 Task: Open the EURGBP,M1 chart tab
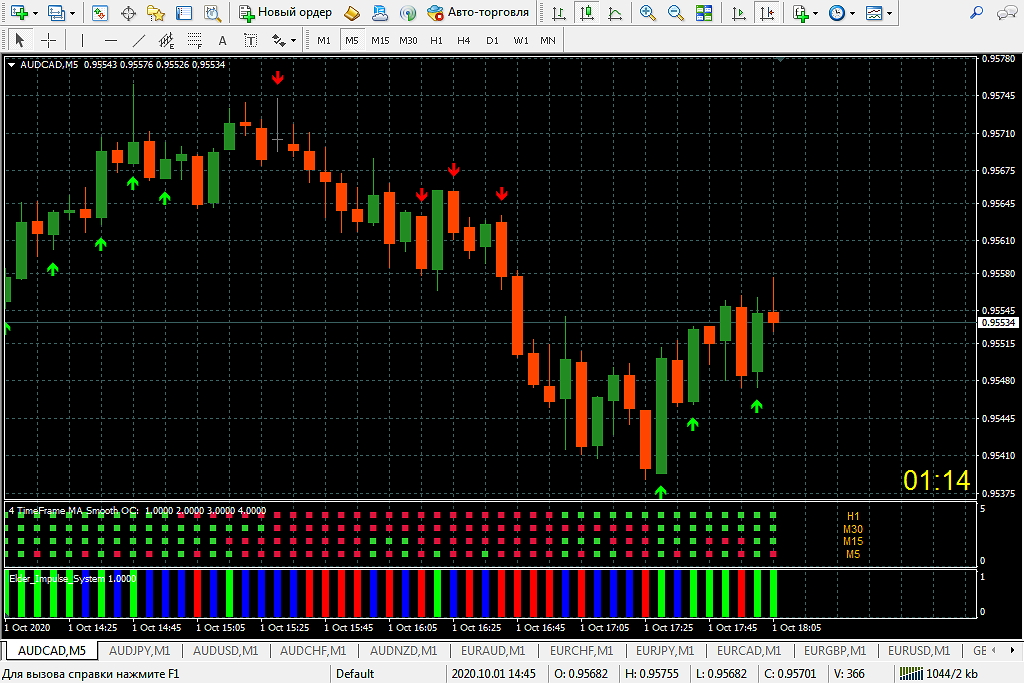[835, 651]
